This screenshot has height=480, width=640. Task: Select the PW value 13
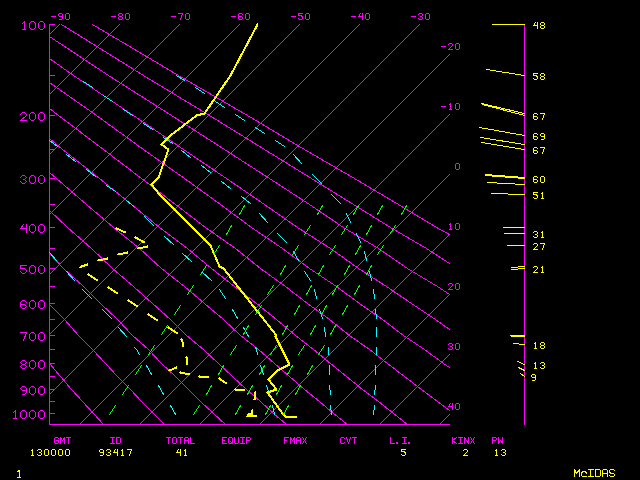tap(499, 453)
